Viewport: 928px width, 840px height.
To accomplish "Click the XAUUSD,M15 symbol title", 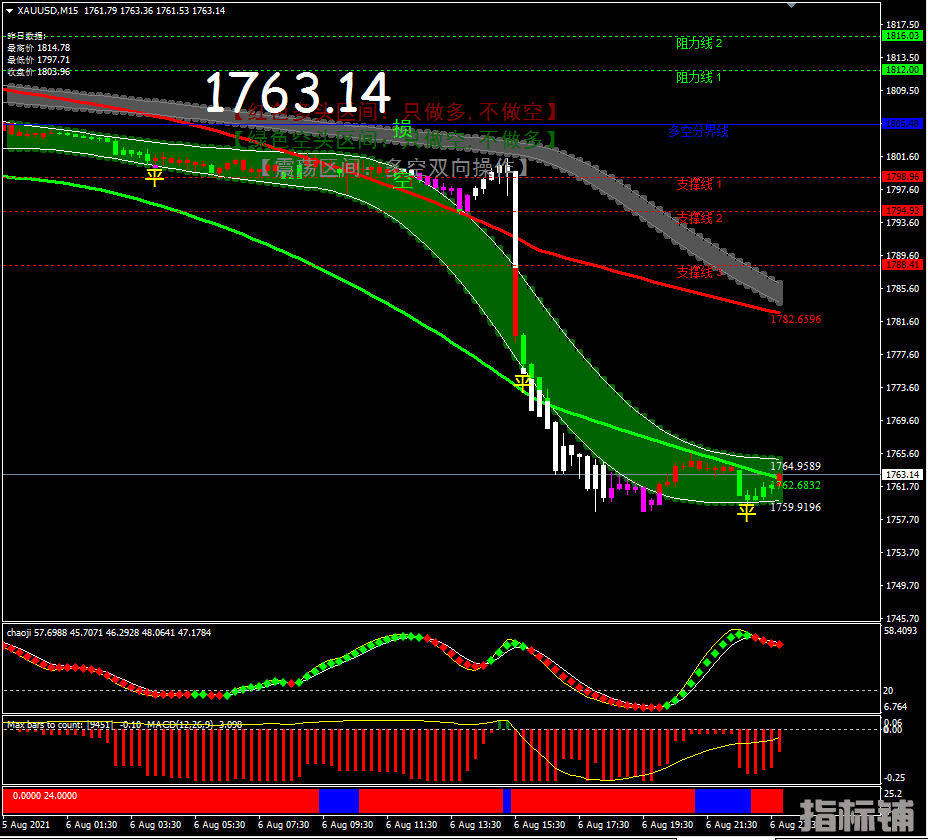I will click(47, 11).
